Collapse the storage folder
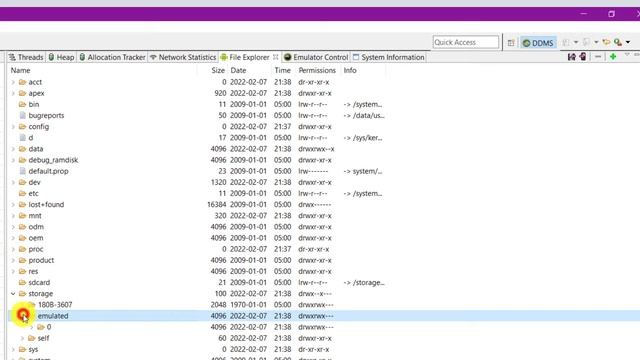This screenshot has height=360, width=640. (13, 293)
